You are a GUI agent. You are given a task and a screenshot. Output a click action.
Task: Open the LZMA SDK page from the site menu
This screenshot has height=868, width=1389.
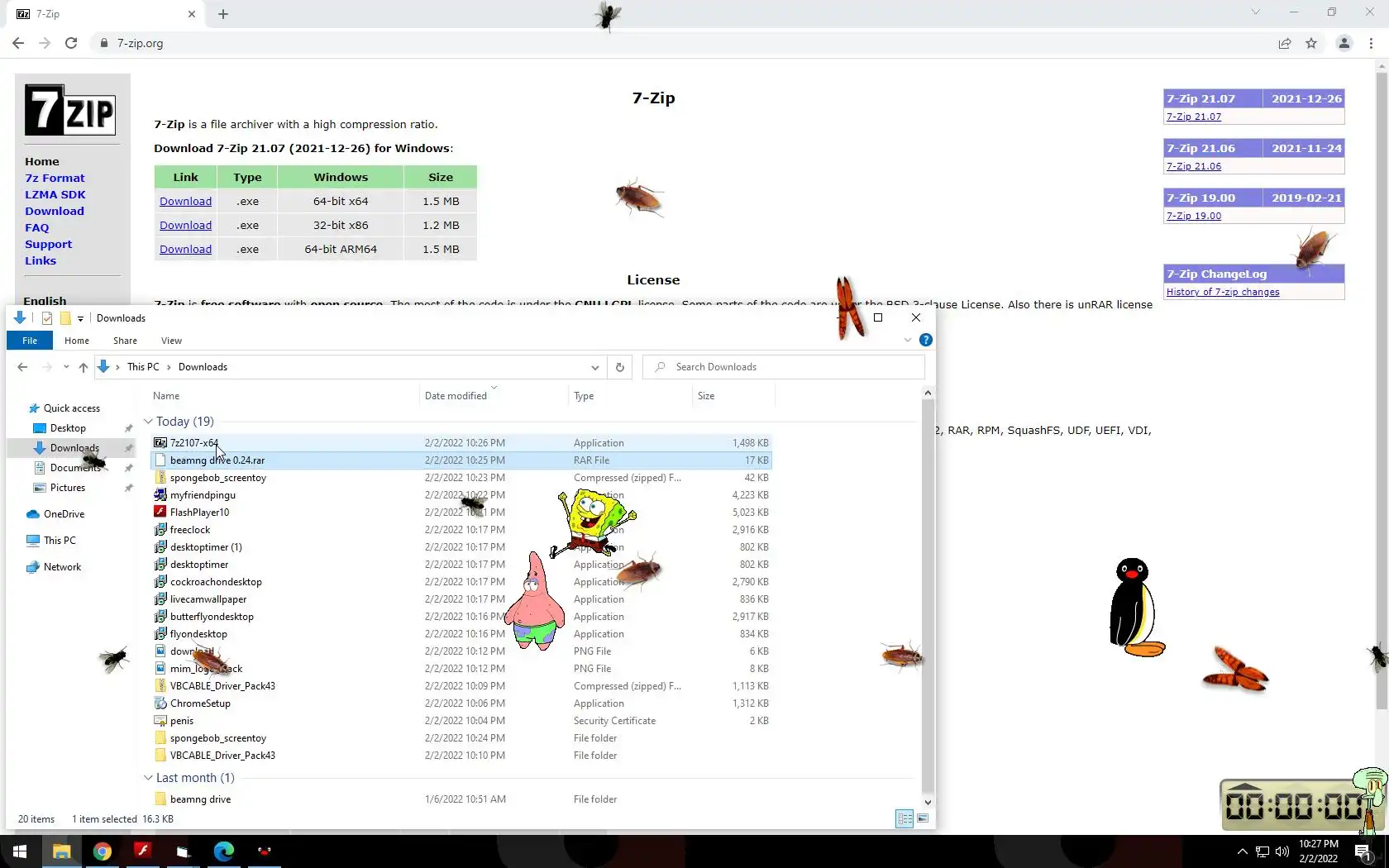click(x=55, y=195)
